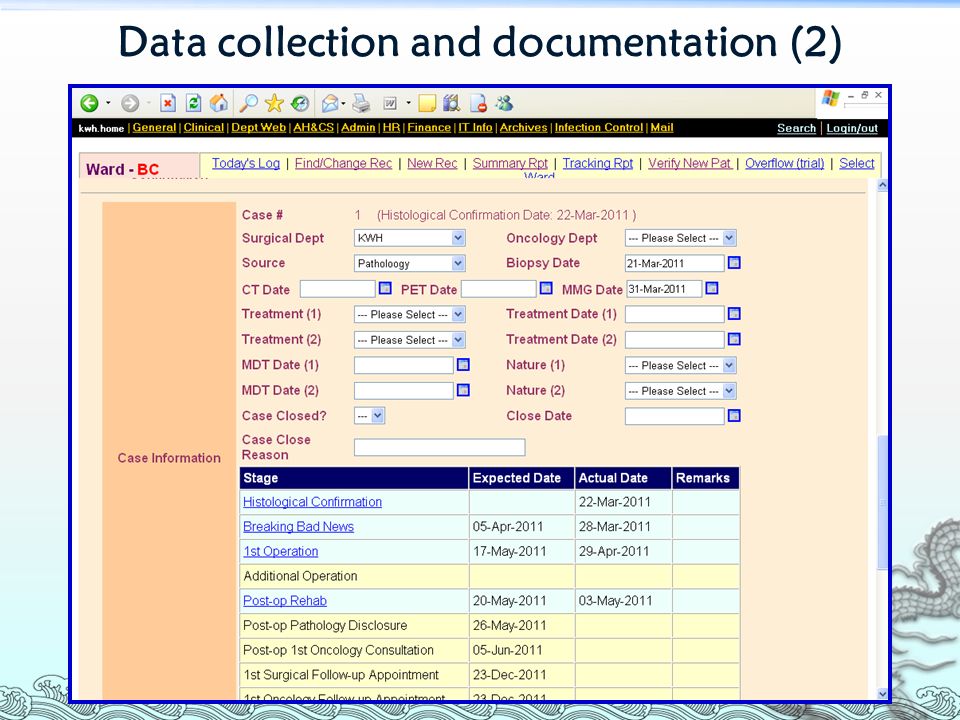Click the browser Forward arrow icon
960x720 pixels.
pyautogui.click(x=130, y=103)
